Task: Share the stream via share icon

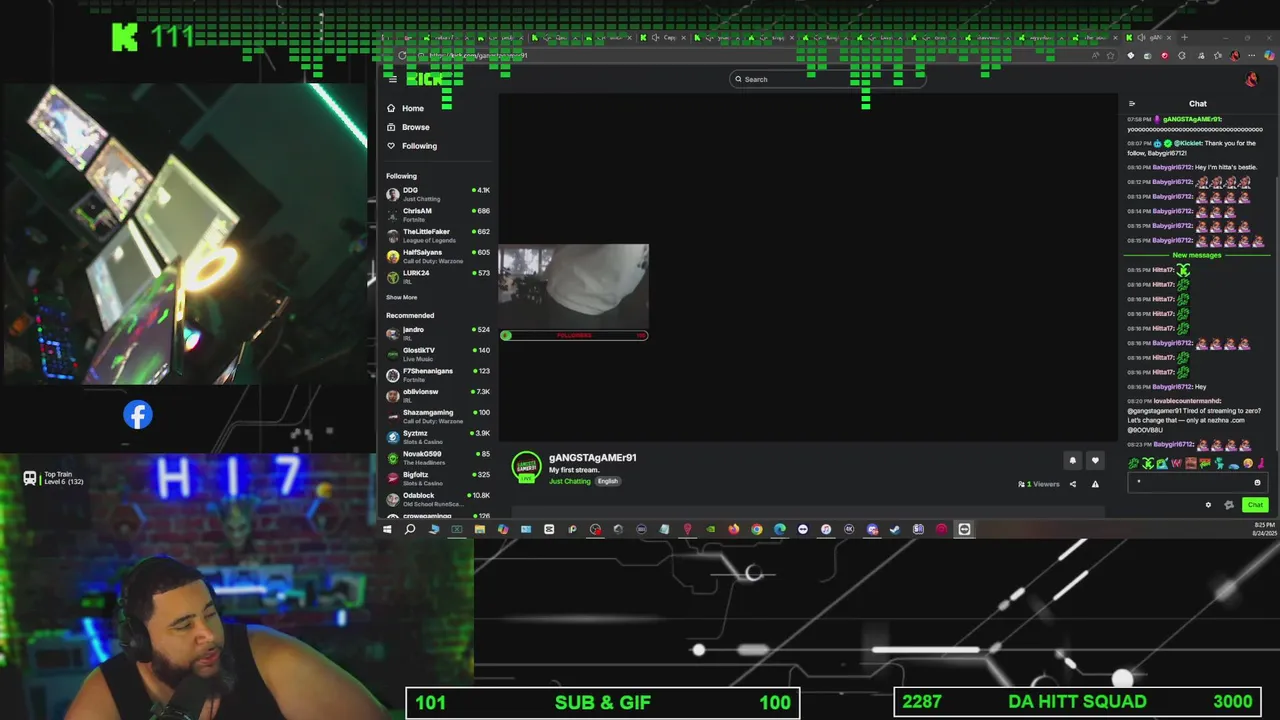Action: click(x=1073, y=484)
